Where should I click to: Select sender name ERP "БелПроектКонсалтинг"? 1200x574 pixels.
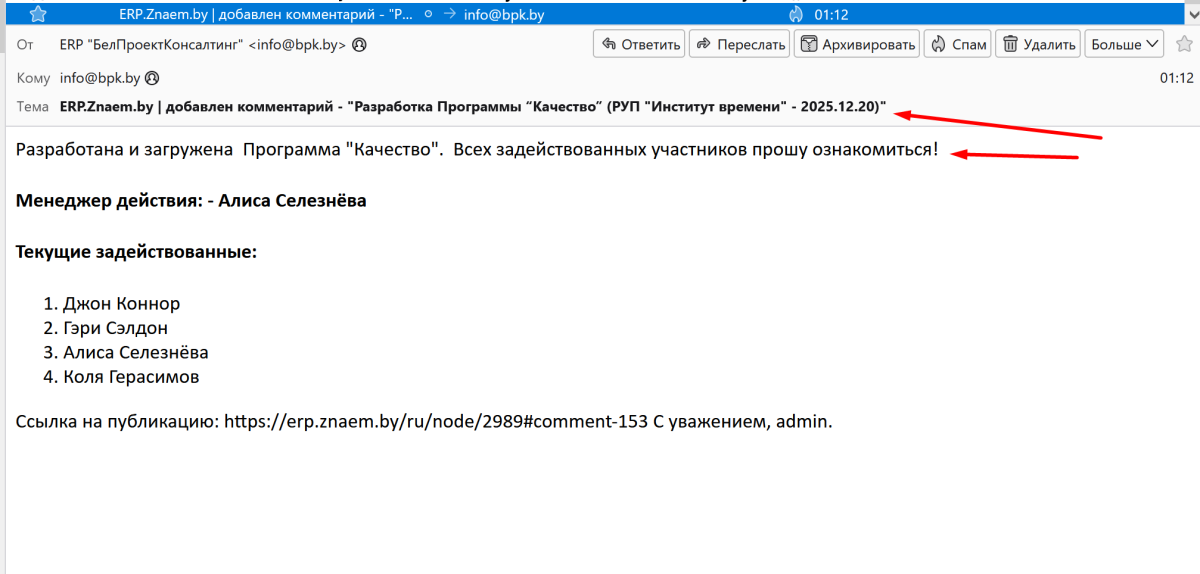(x=152, y=45)
